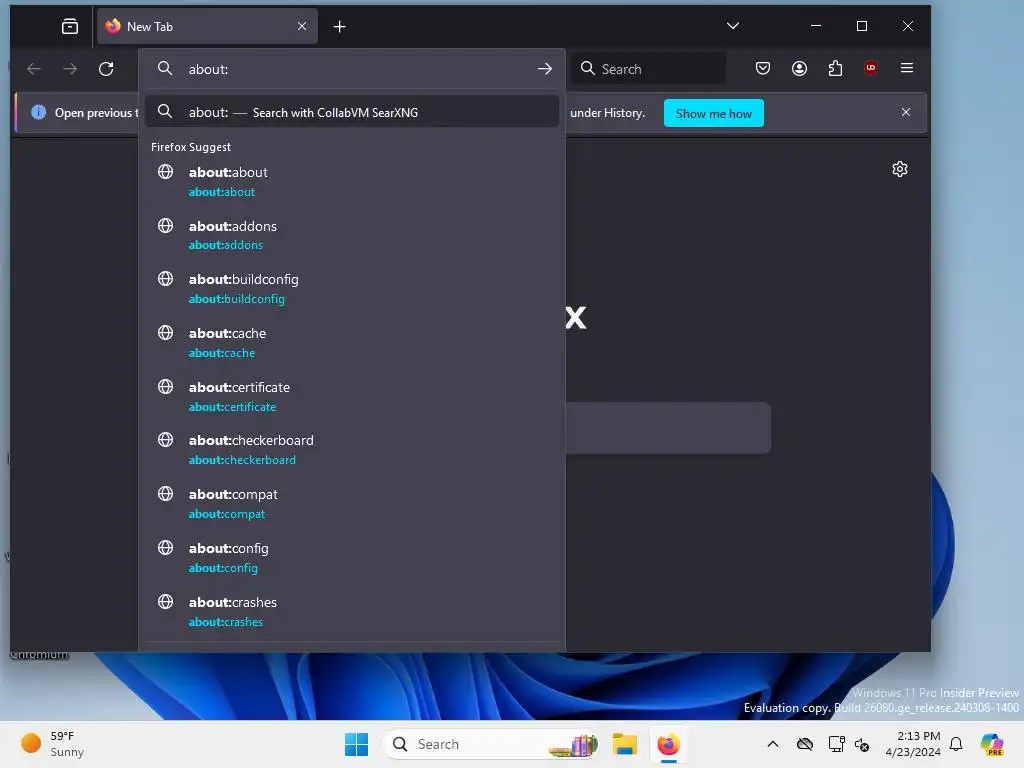Click the info icon in notification bar
This screenshot has height=768, width=1024.
point(39,112)
